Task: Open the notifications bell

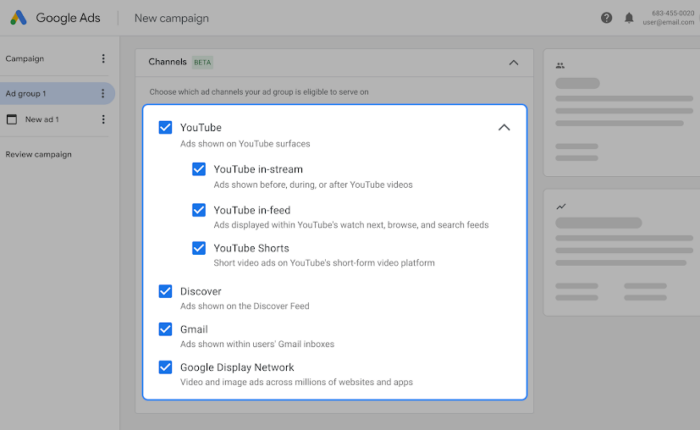Action: point(629,18)
